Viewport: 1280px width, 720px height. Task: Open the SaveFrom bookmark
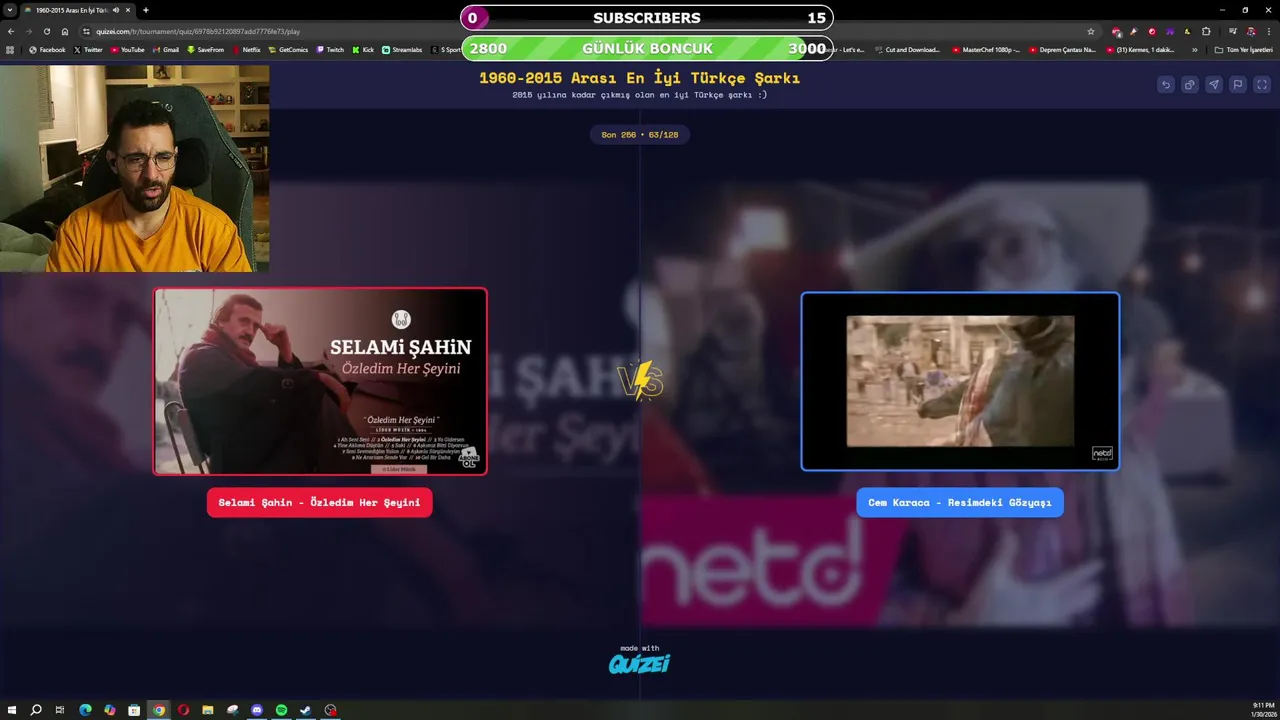(x=206, y=49)
